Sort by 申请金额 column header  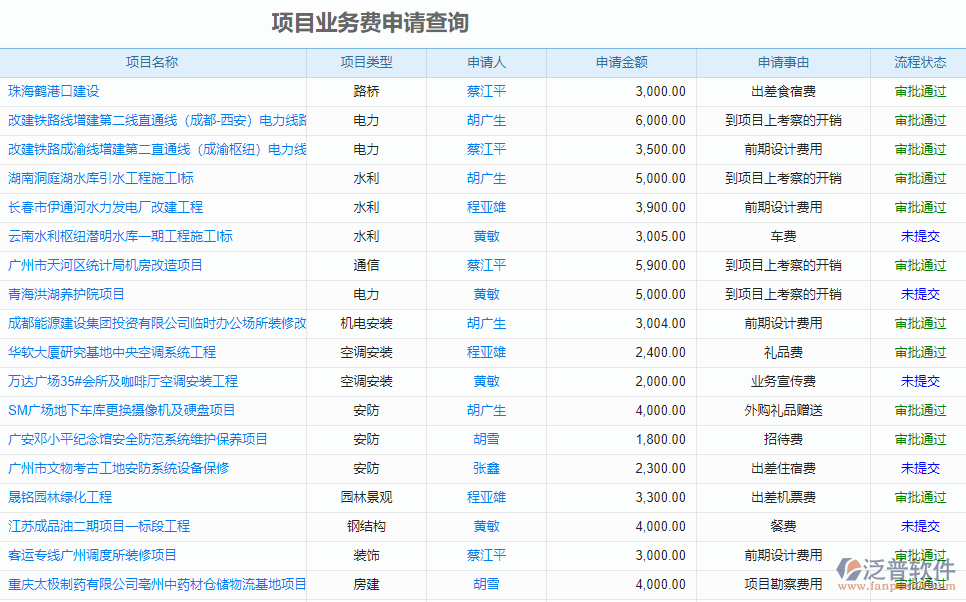pyautogui.click(x=621, y=62)
